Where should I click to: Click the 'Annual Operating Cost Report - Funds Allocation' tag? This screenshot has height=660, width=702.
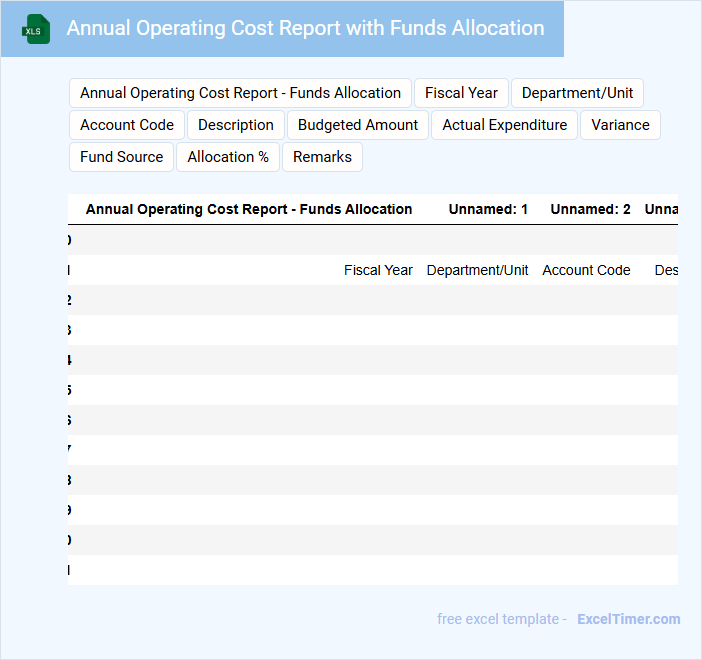click(240, 93)
